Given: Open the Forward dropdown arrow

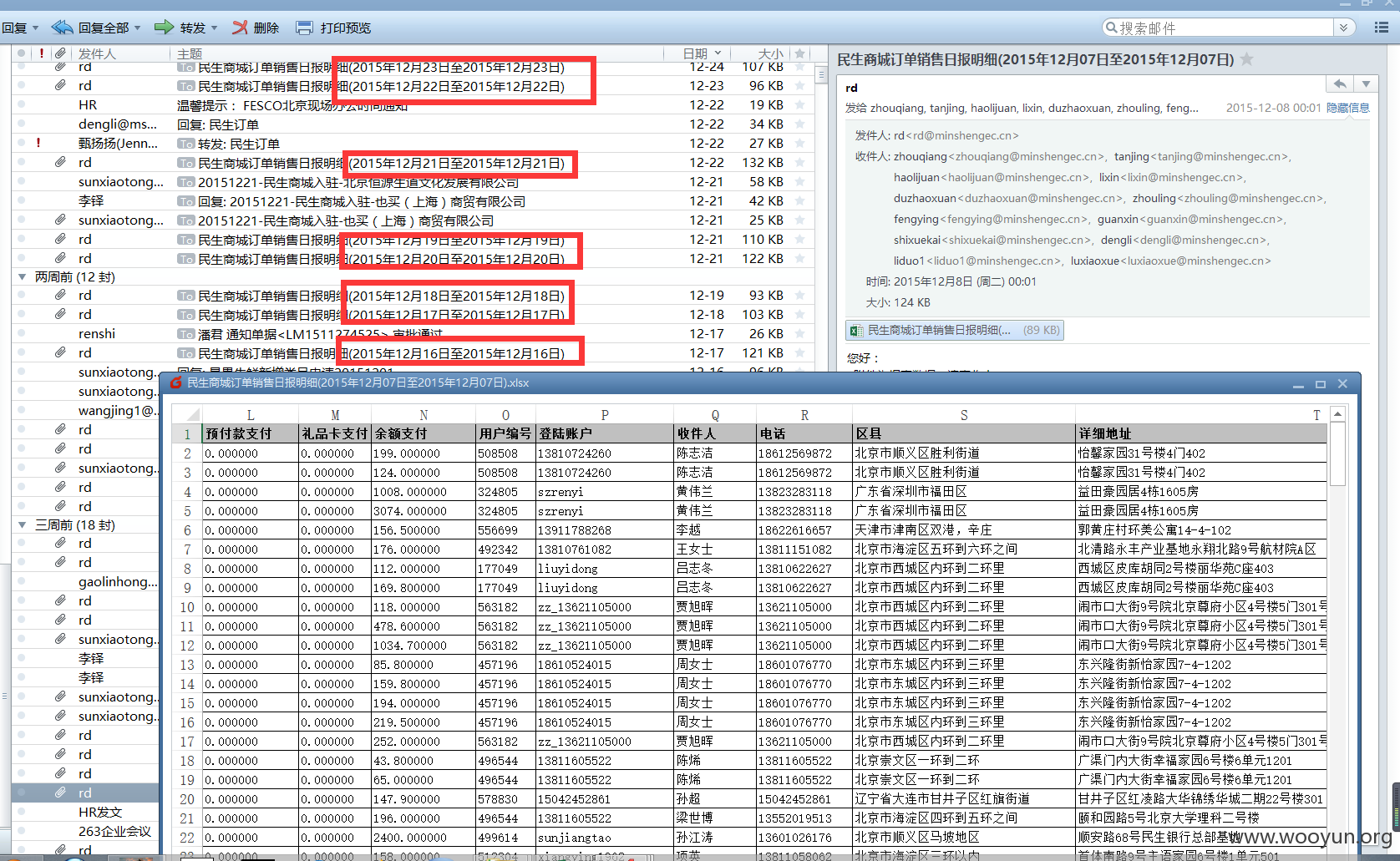Looking at the screenshot, I should 214,28.
